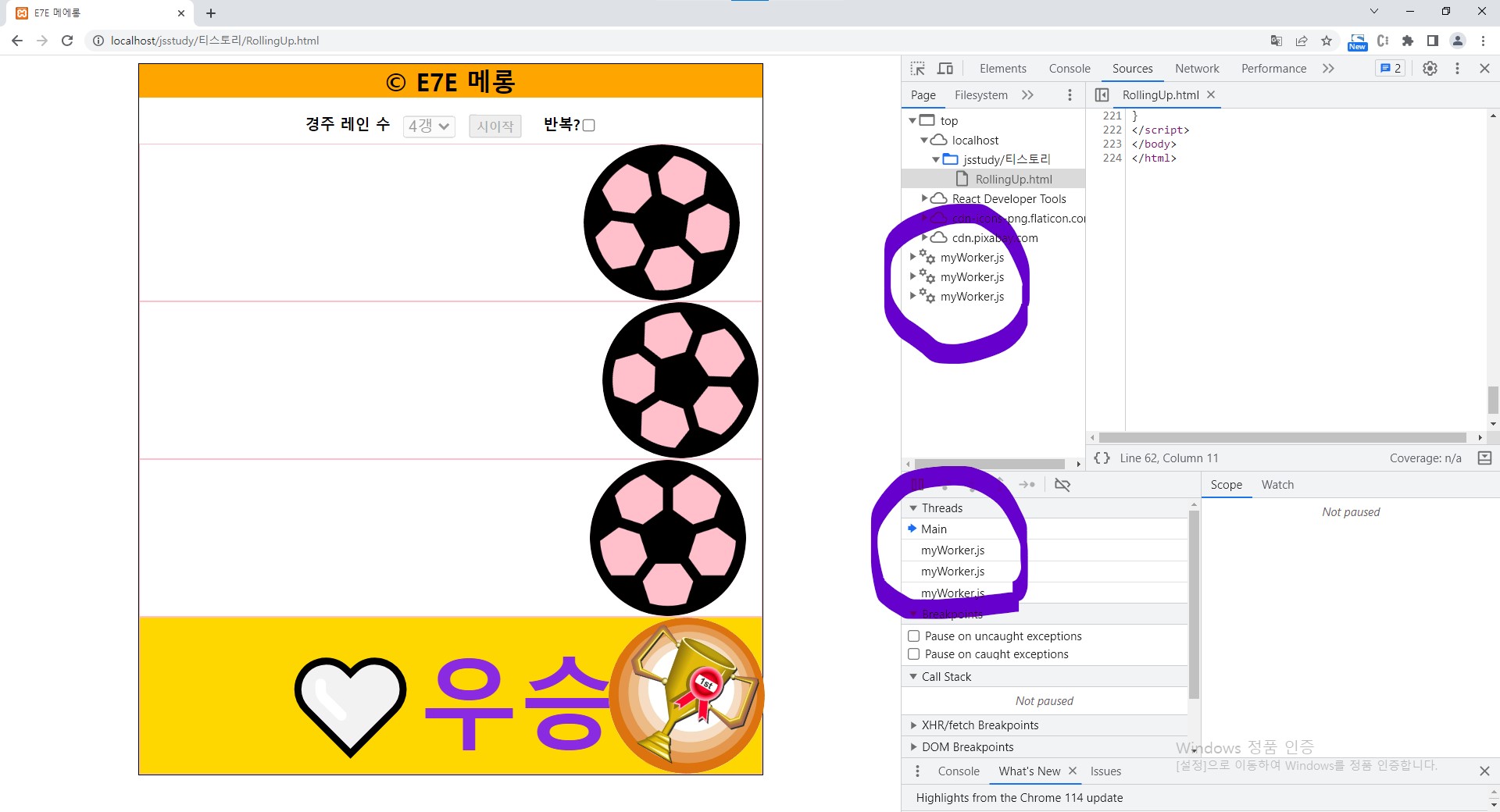This screenshot has width=1500, height=812.
Task: Open the Chrome profile avatar
Action: pyautogui.click(x=1458, y=41)
